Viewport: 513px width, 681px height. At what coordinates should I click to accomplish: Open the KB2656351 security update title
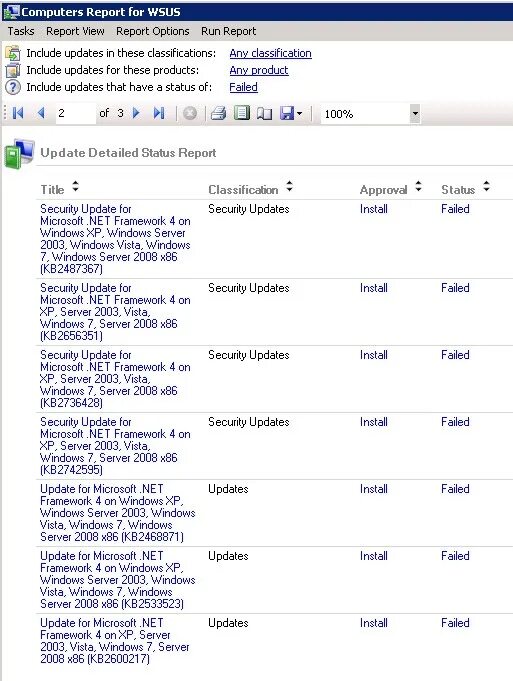pyautogui.click(x=115, y=311)
